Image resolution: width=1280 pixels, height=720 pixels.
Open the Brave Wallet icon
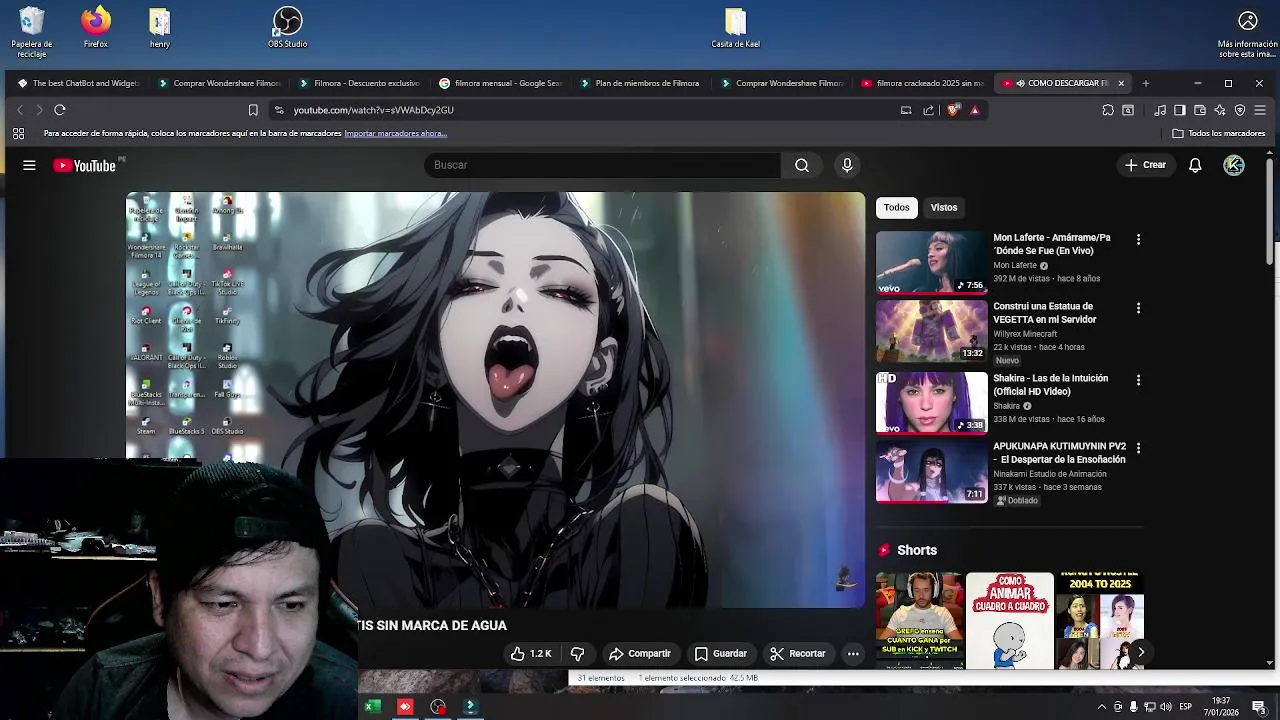[x=1200, y=110]
